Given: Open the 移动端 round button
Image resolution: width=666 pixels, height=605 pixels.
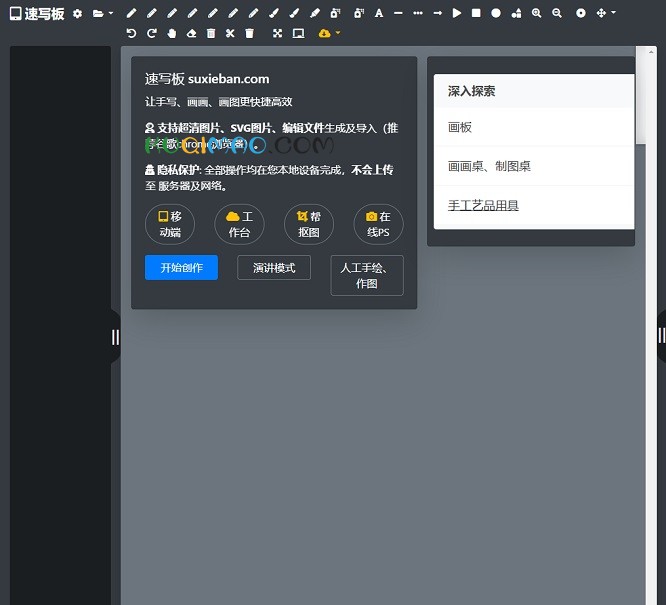Looking at the screenshot, I should coord(170,224).
